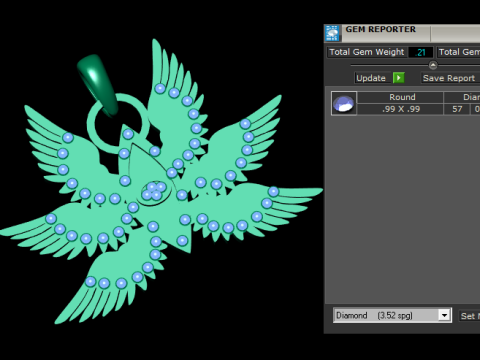Image resolution: width=480 pixels, height=360 pixels.
Task: Select the cluster of gems at center
Action: 154,191
